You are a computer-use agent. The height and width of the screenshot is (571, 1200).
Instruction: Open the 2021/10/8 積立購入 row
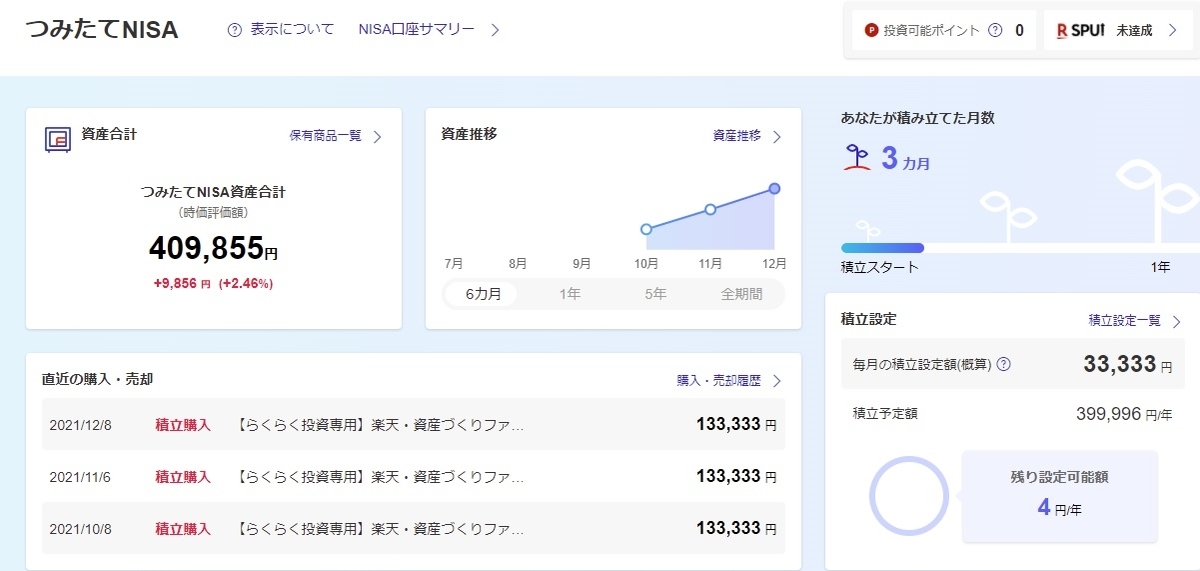pyautogui.click(x=413, y=528)
